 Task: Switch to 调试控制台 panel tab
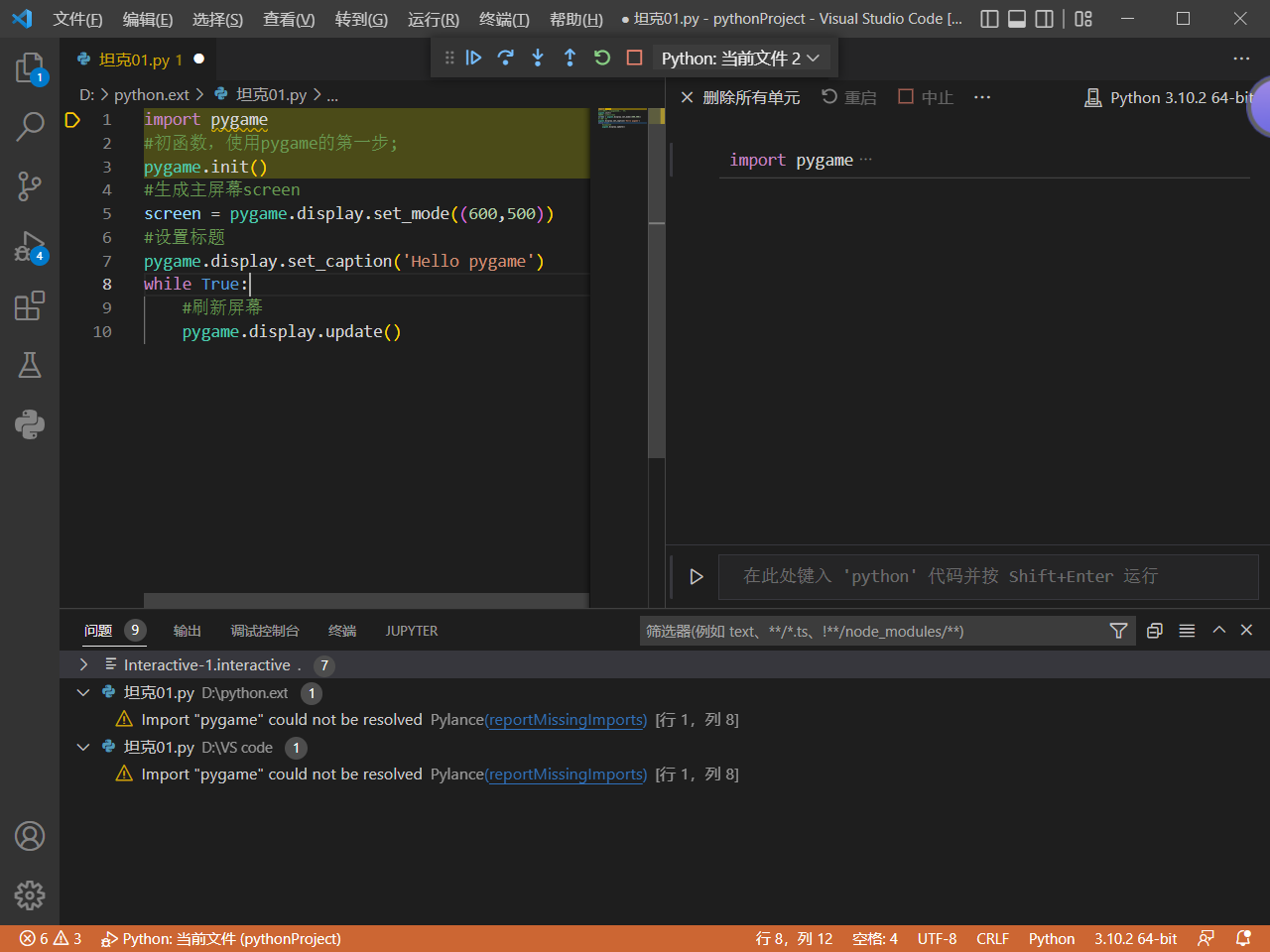pyautogui.click(x=265, y=631)
